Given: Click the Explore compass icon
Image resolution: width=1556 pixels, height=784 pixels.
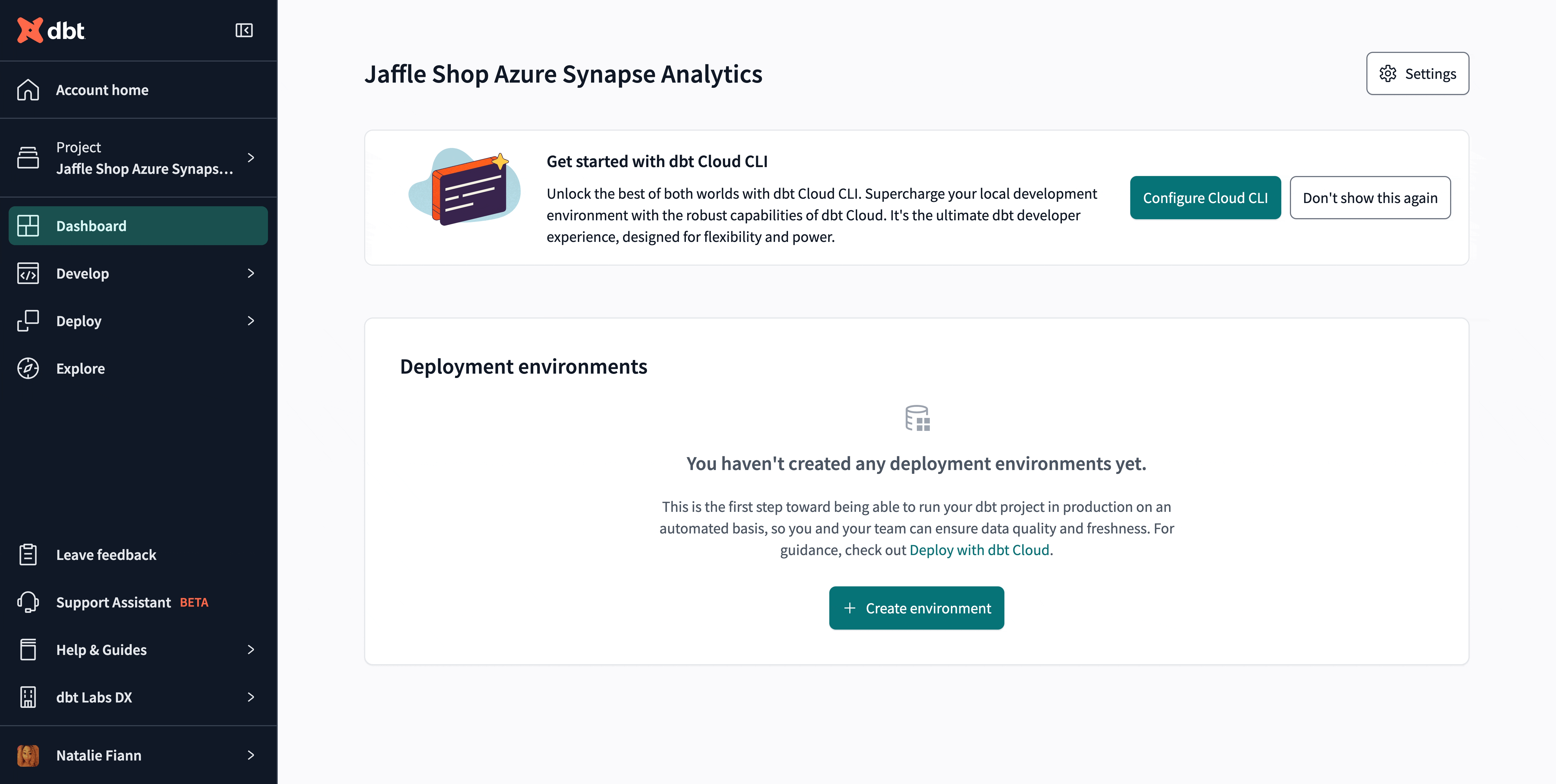Looking at the screenshot, I should click(x=28, y=368).
